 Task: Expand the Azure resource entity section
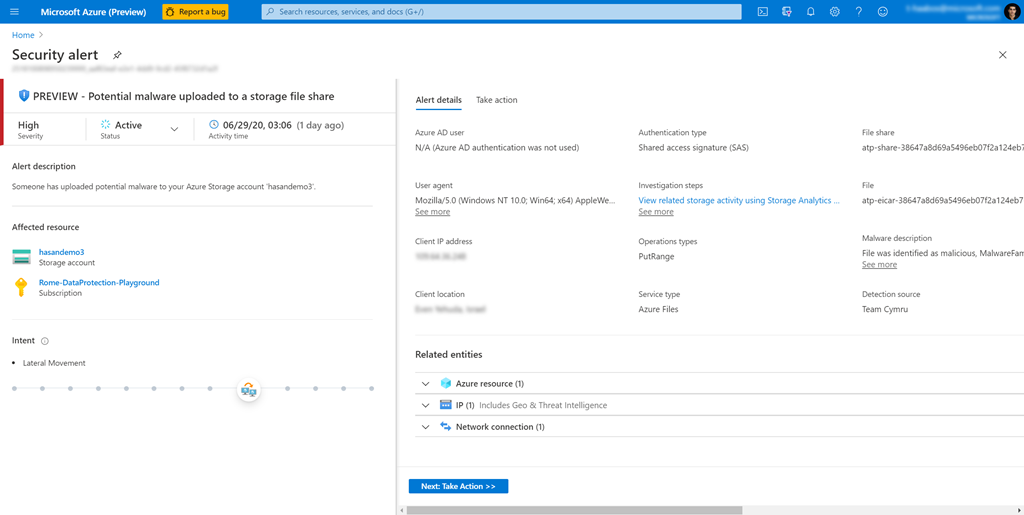[426, 384]
